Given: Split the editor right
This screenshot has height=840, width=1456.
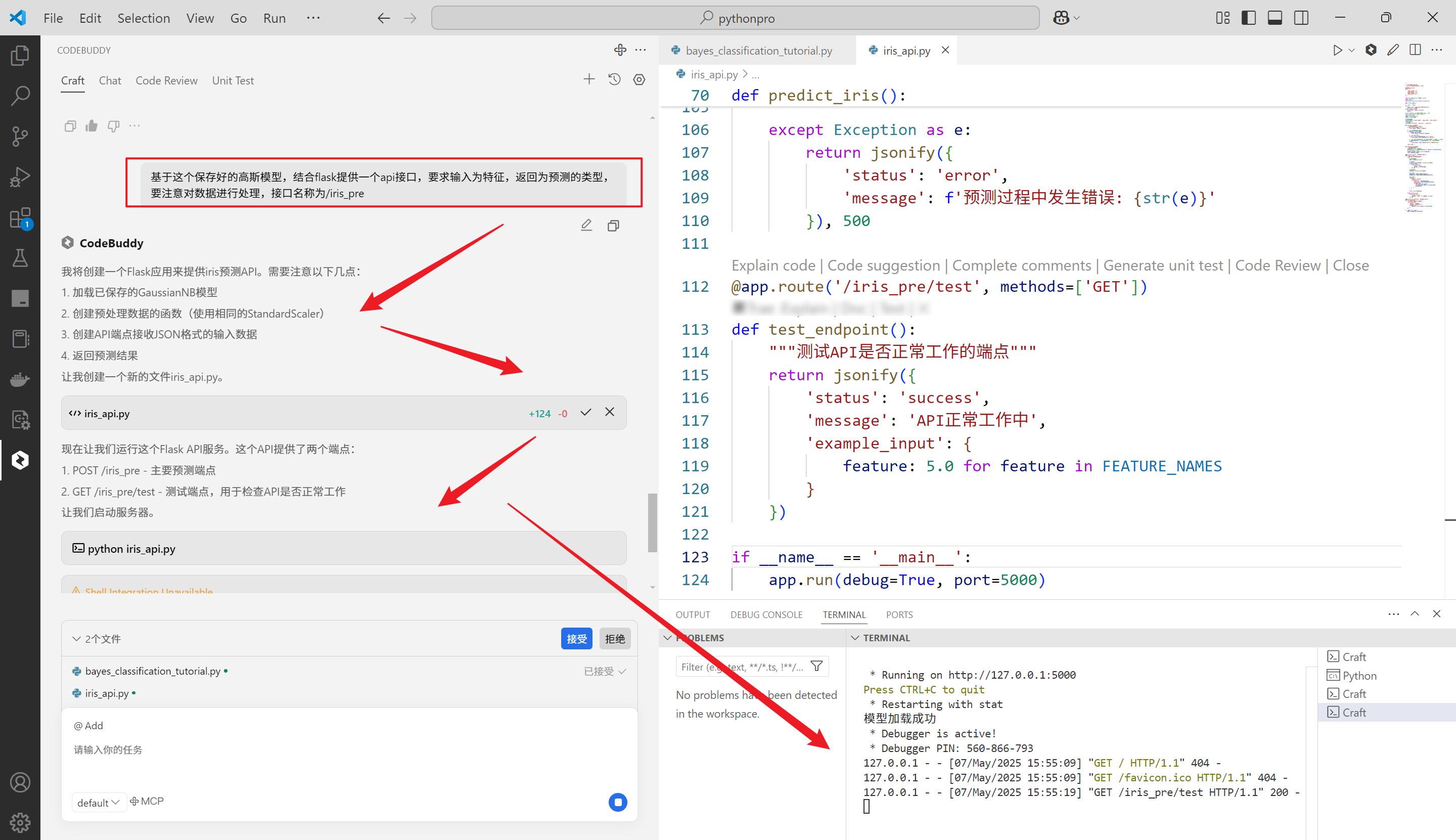Looking at the screenshot, I should click(x=1415, y=50).
